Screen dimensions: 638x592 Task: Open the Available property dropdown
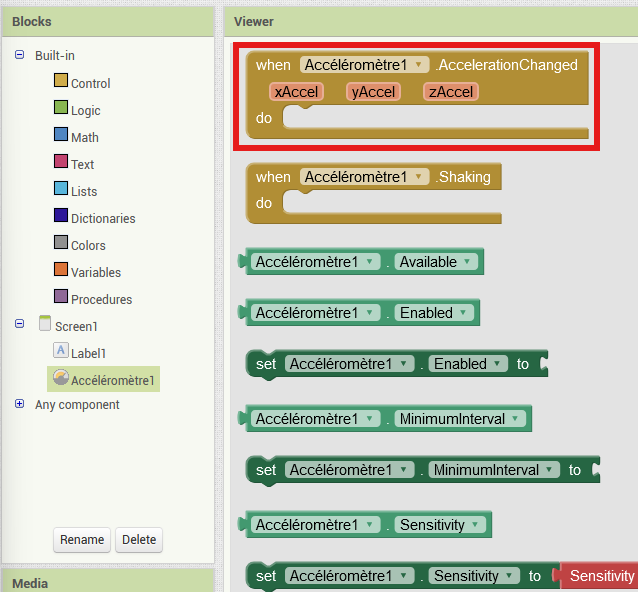click(x=466, y=262)
